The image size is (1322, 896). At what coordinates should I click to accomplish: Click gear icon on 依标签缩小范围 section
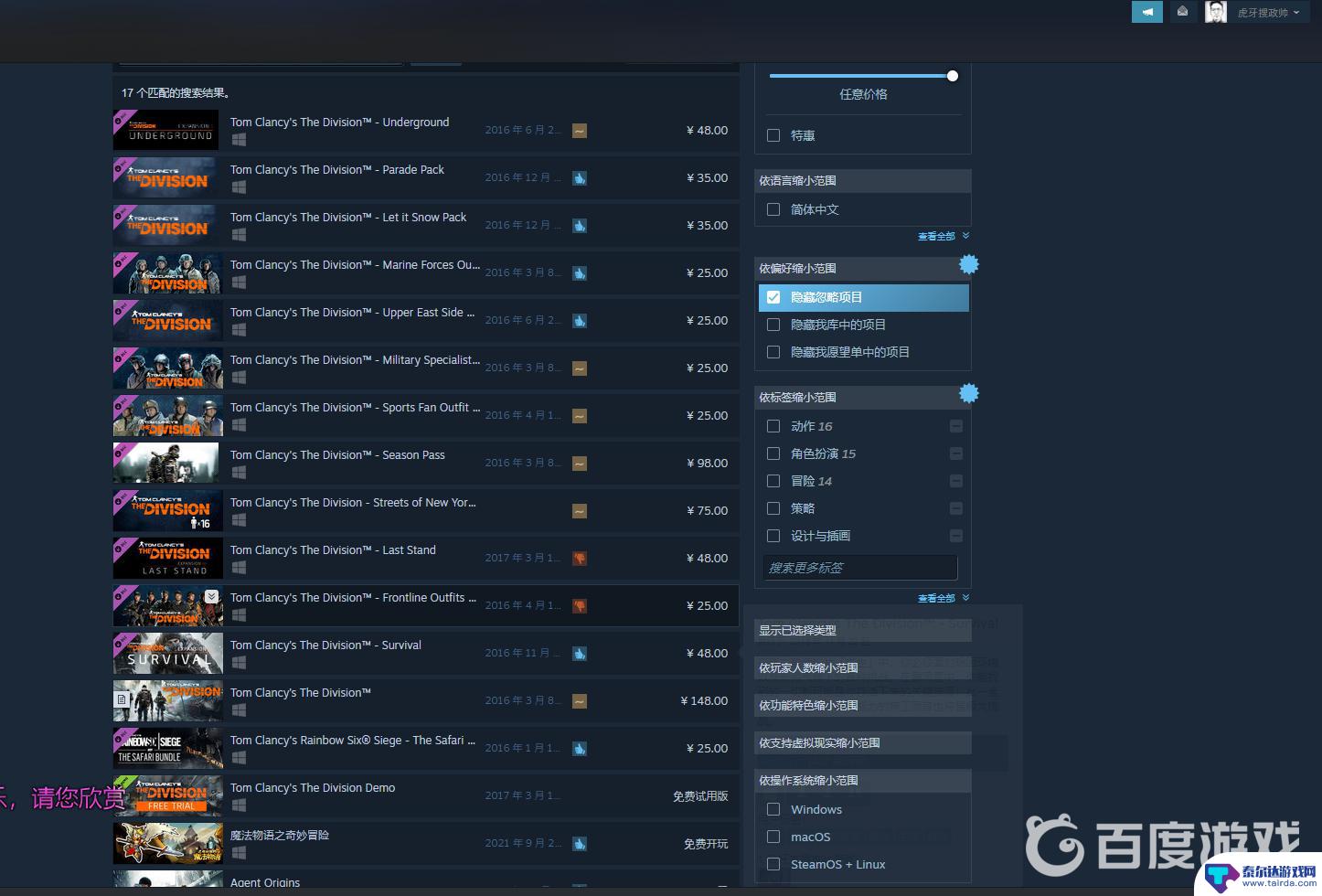coord(969,393)
